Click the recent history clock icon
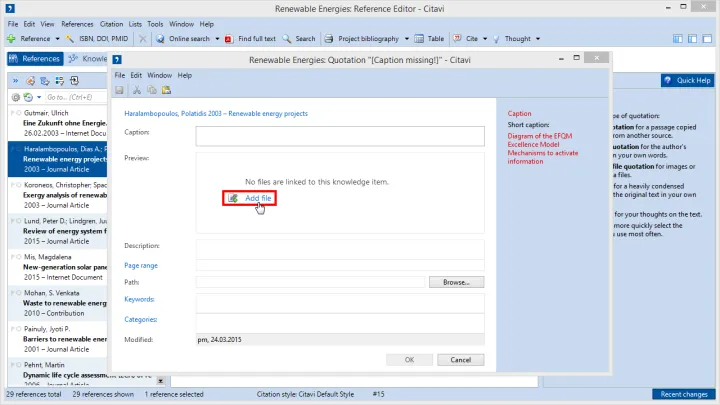720x405 pixels. (x=28, y=97)
